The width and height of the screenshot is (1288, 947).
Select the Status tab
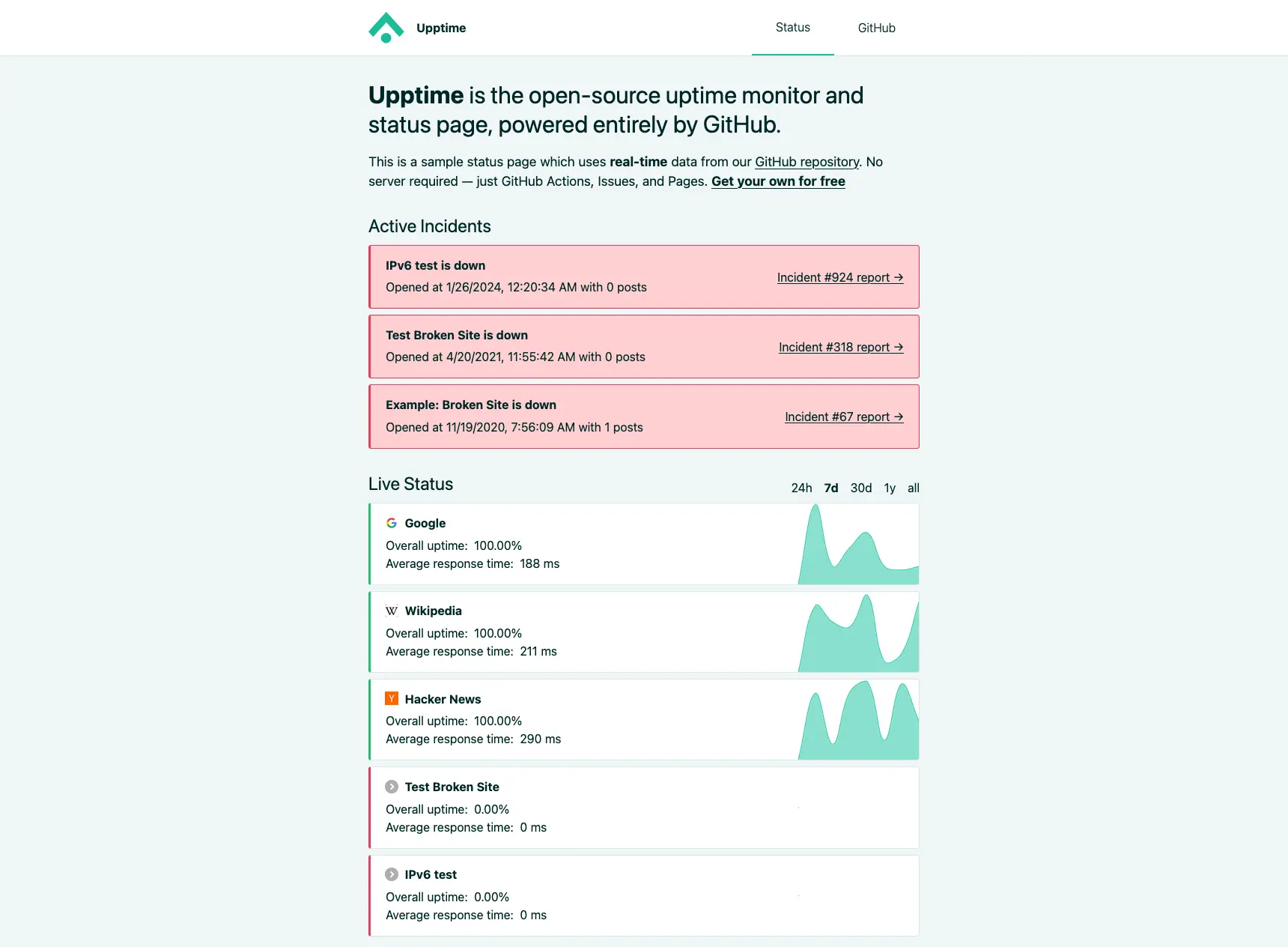tap(792, 28)
